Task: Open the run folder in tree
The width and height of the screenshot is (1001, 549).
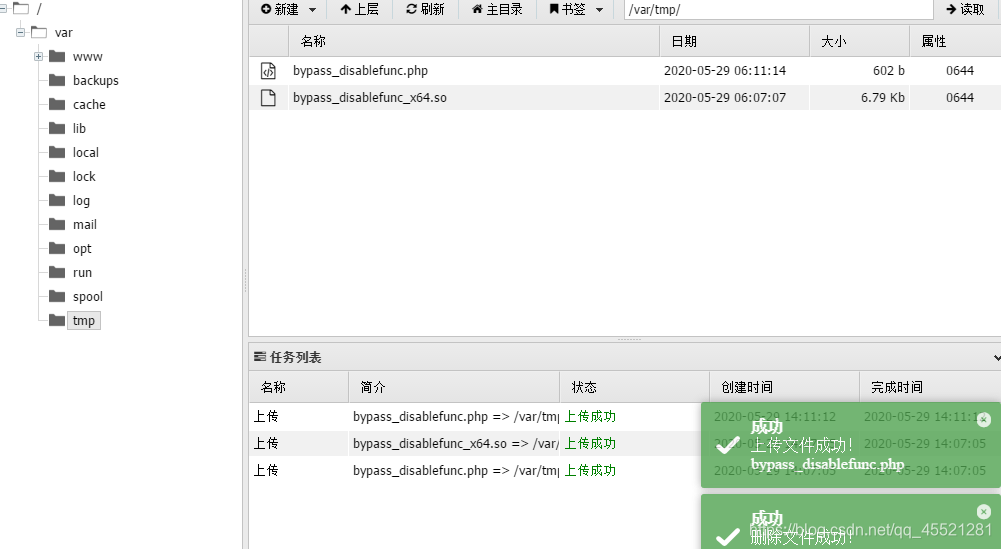Action: [x=82, y=273]
